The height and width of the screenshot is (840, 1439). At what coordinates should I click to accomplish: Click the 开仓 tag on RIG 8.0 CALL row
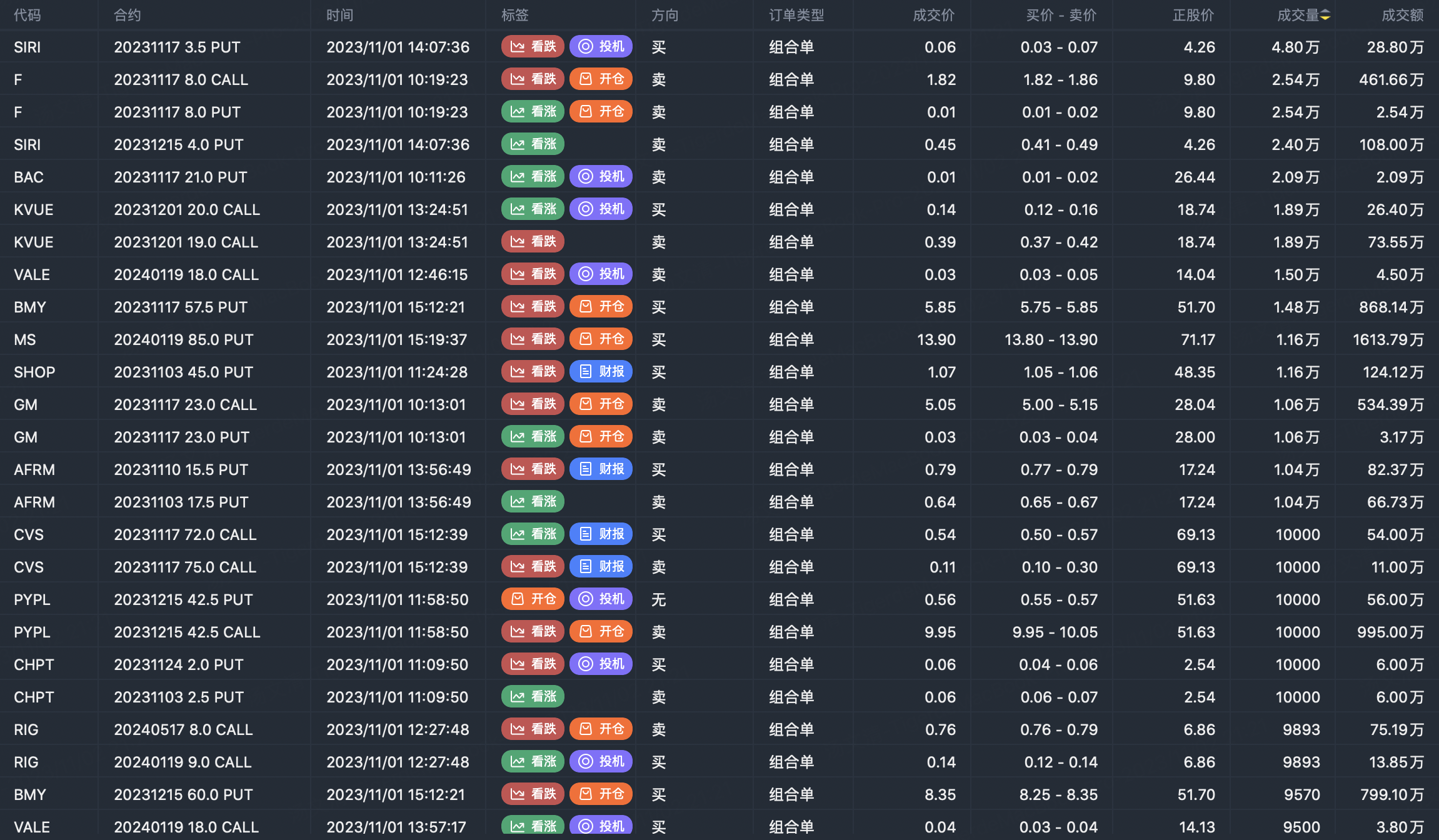click(601, 729)
